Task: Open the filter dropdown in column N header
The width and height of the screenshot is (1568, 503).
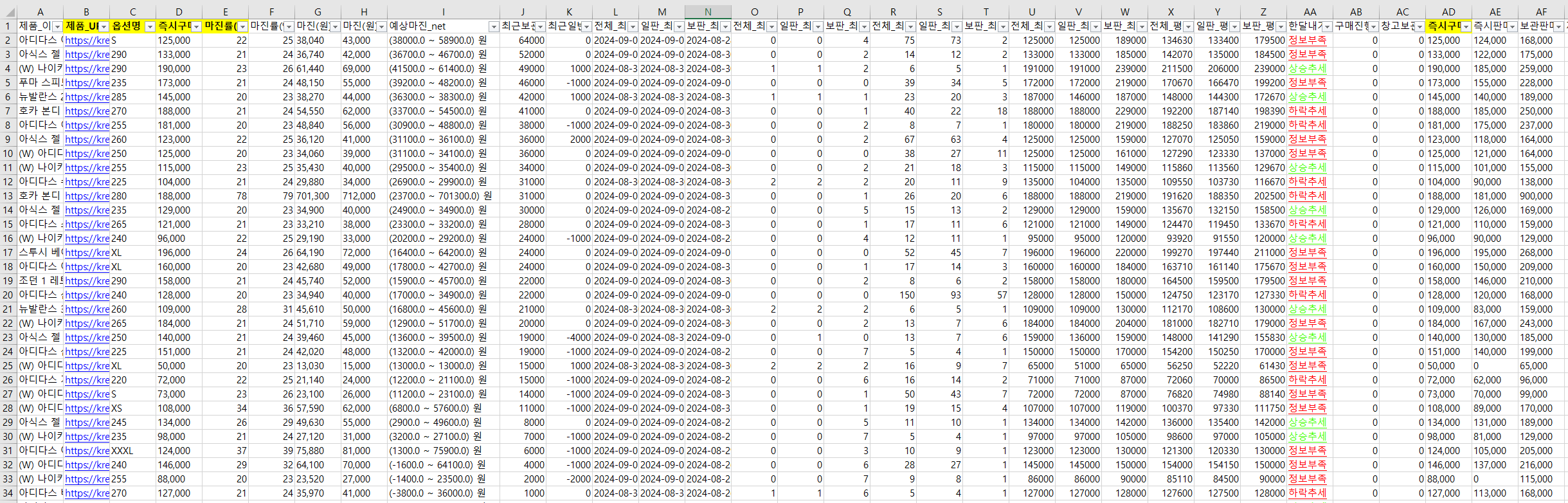Action: [x=725, y=26]
